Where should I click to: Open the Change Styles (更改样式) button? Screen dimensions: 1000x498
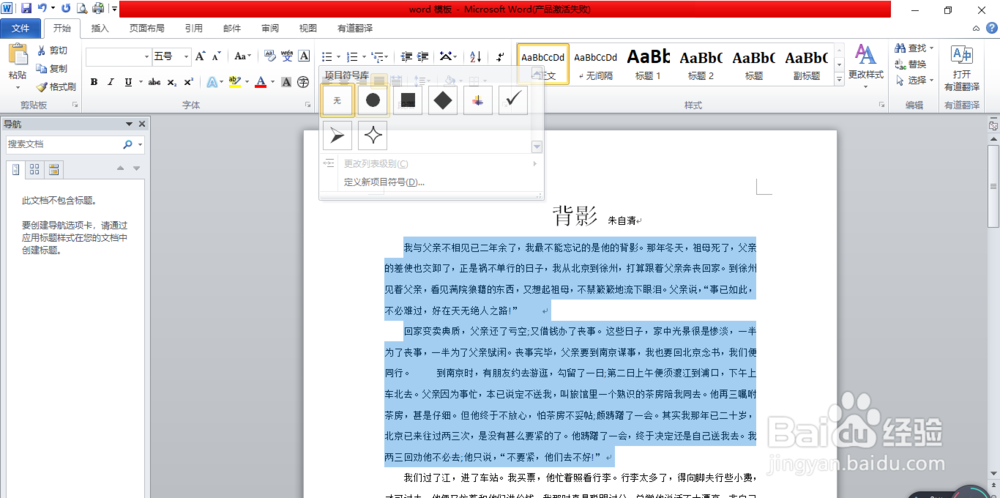click(x=865, y=66)
